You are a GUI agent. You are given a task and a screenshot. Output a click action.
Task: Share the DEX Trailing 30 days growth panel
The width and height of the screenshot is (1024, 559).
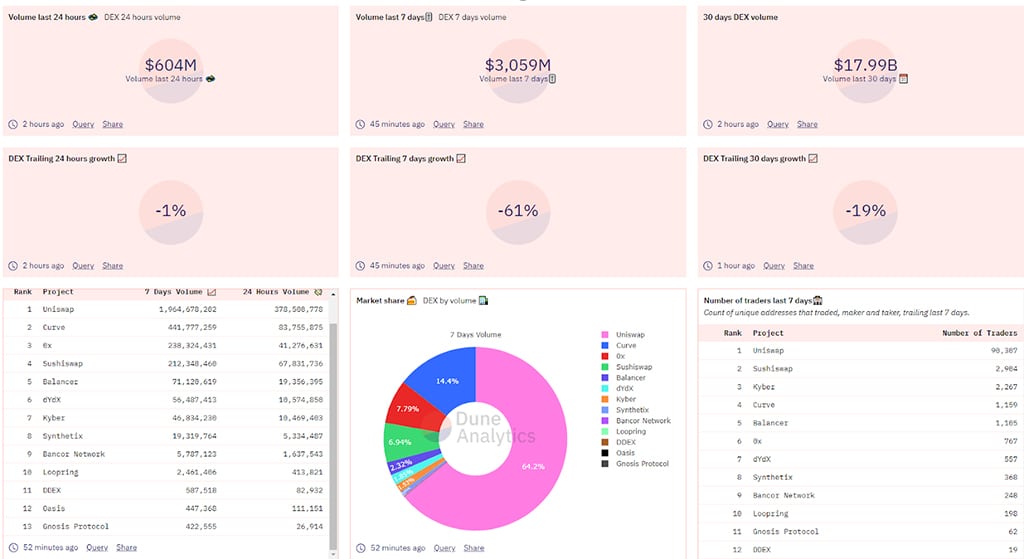point(803,266)
